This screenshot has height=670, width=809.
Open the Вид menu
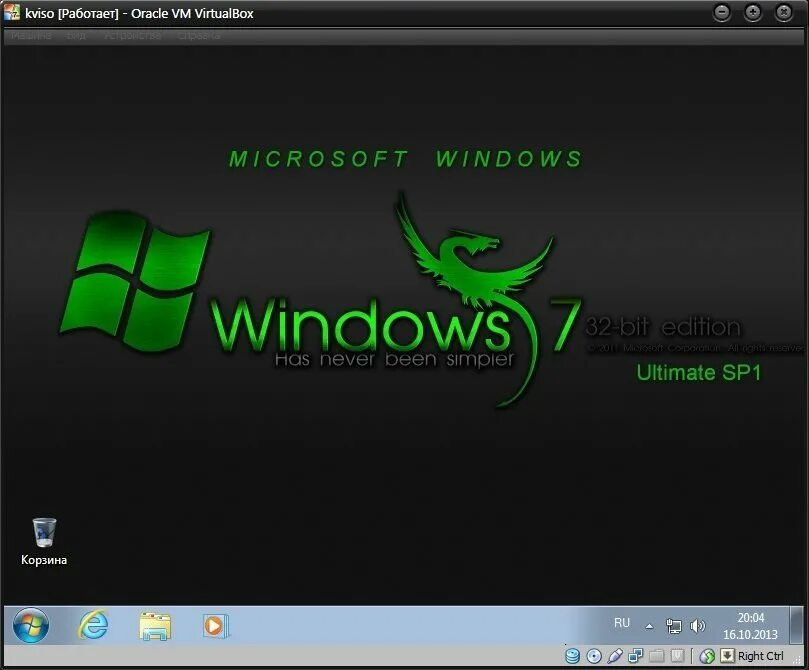[x=76, y=35]
